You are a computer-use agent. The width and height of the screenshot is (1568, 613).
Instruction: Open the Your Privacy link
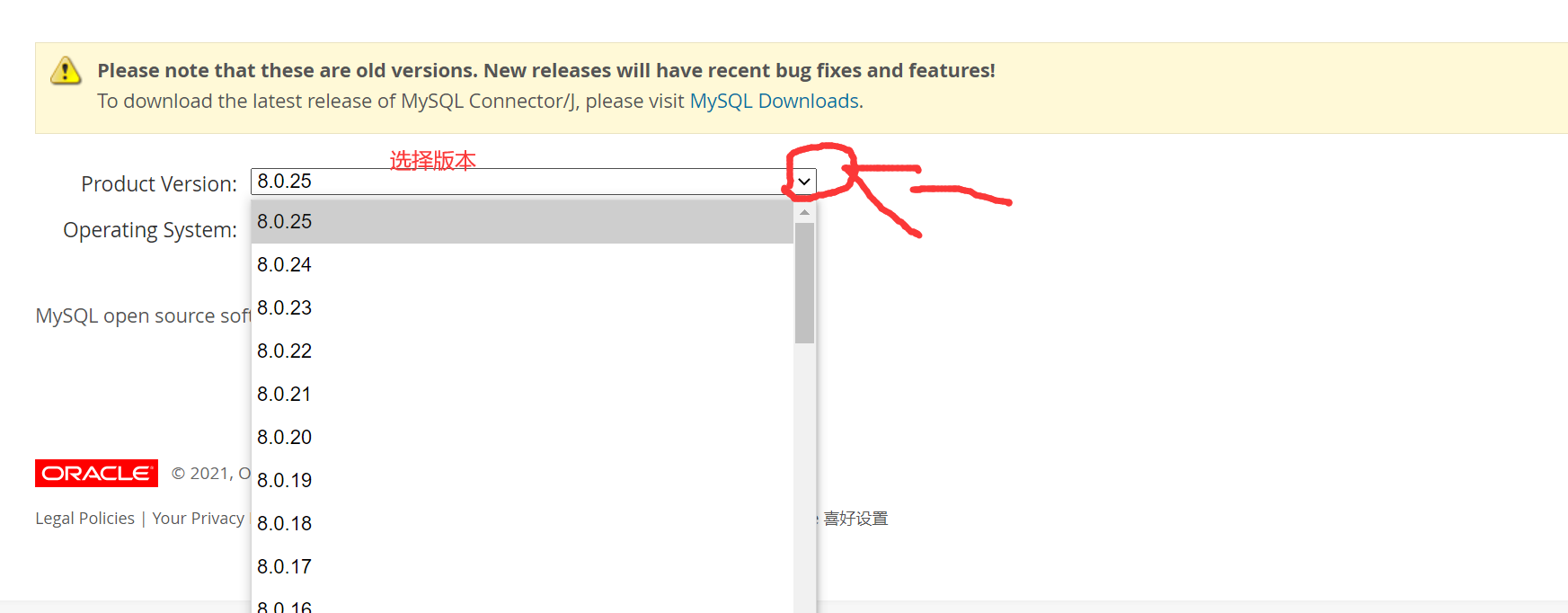pos(199,519)
